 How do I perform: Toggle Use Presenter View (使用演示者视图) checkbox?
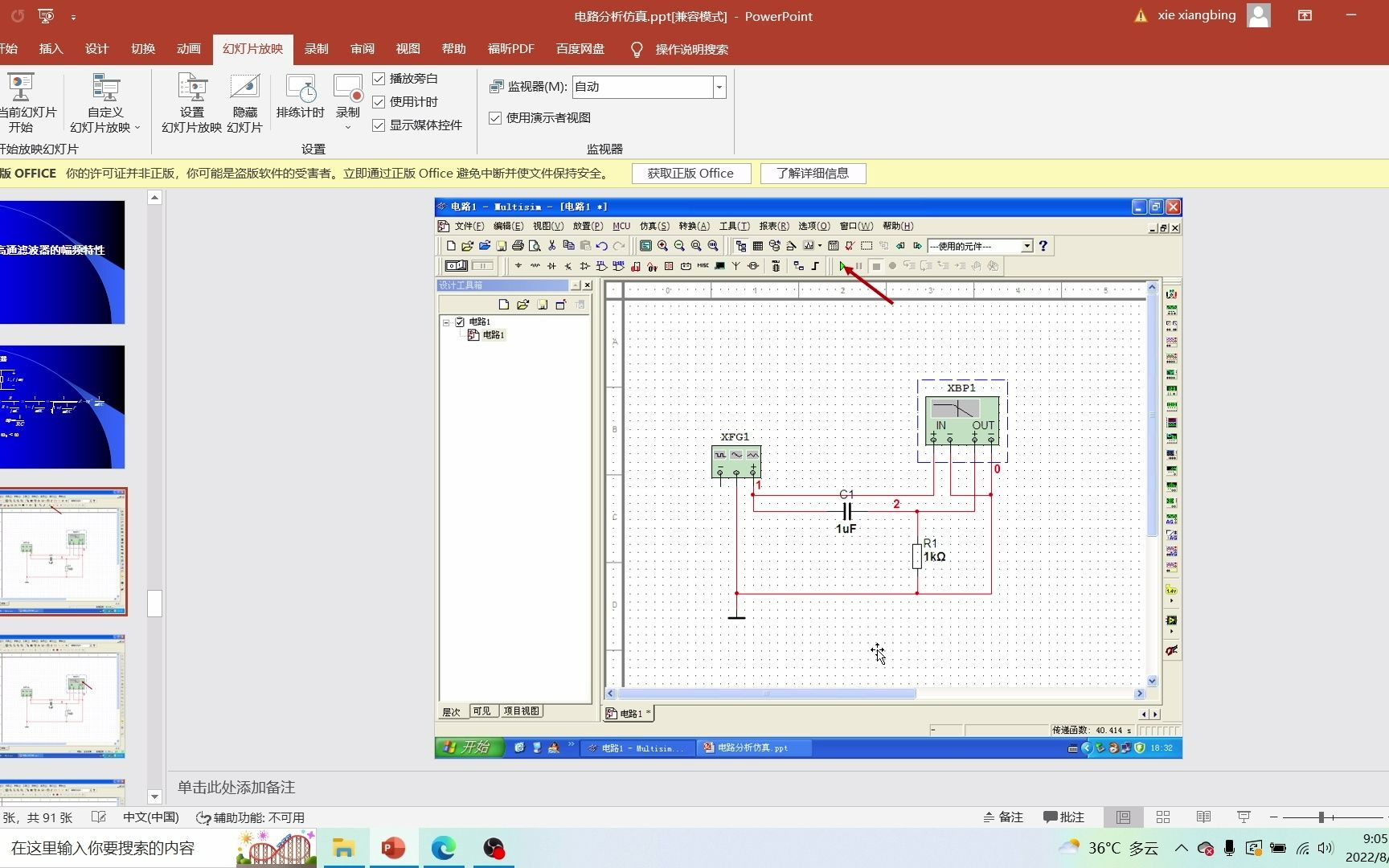point(495,118)
